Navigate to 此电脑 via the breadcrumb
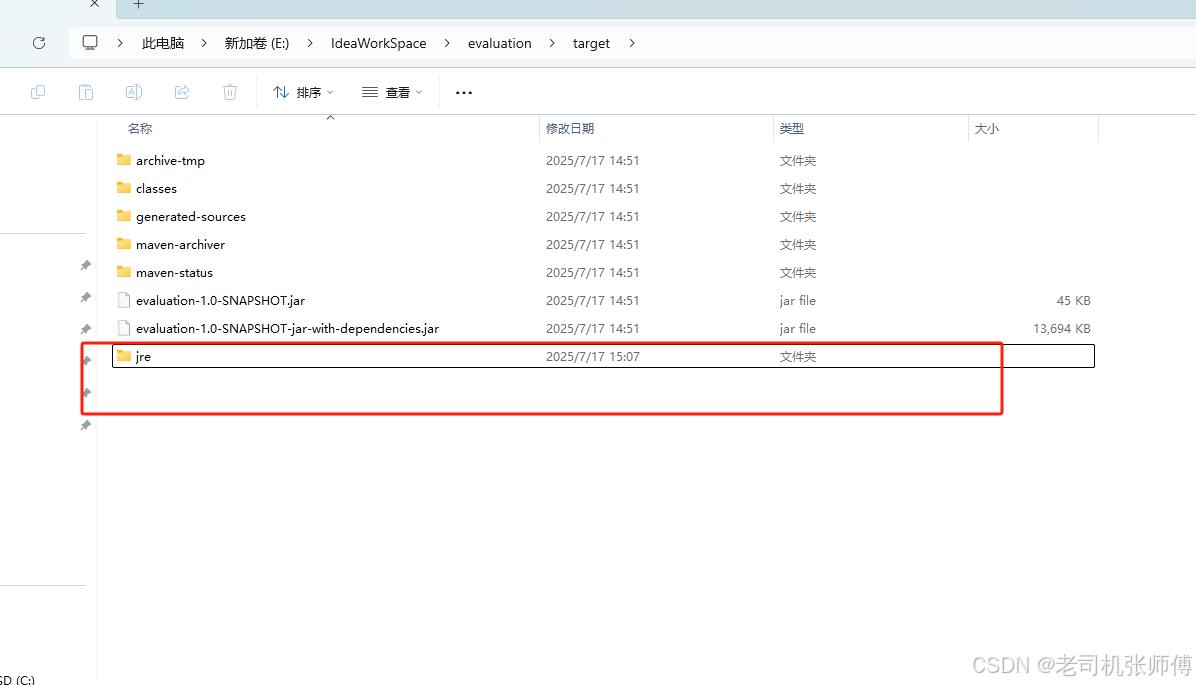The height and width of the screenshot is (685, 1196). pos(162,43)
